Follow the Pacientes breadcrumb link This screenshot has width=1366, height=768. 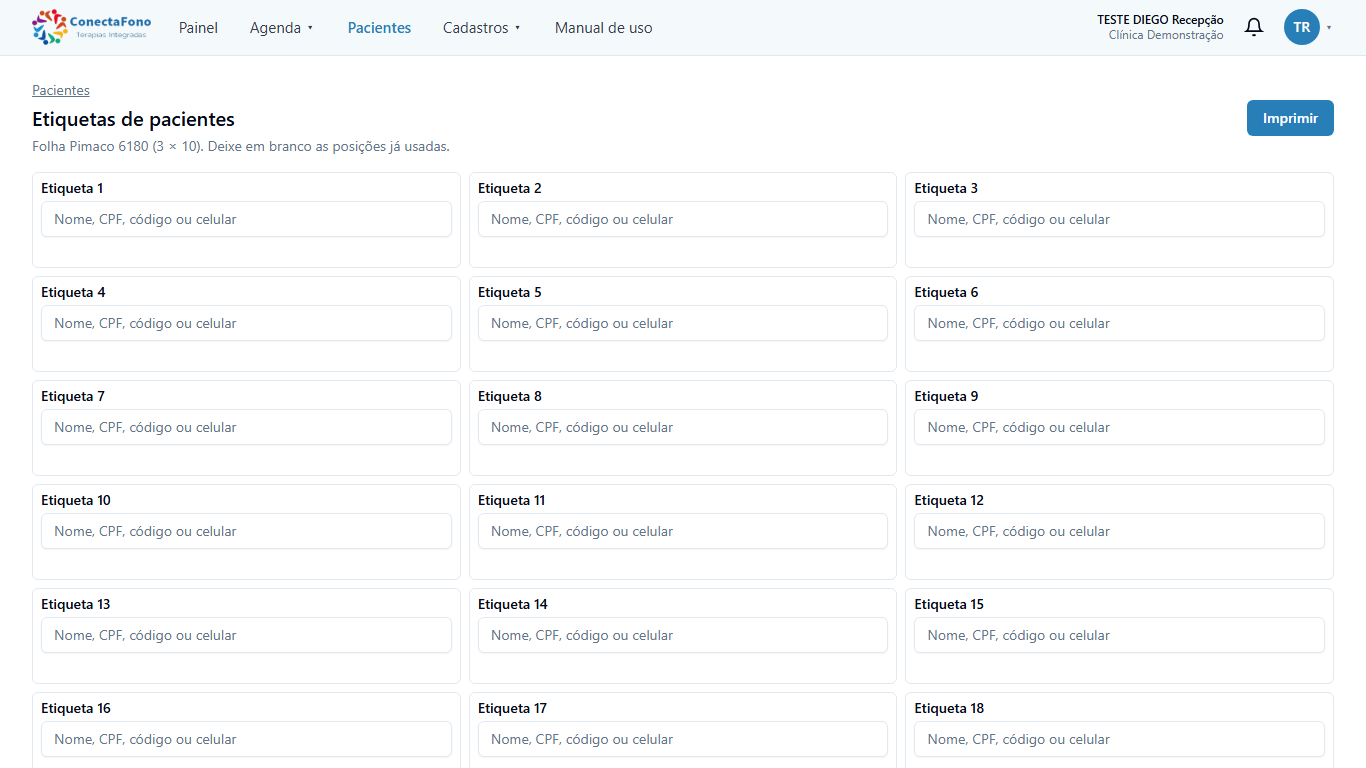61,90
